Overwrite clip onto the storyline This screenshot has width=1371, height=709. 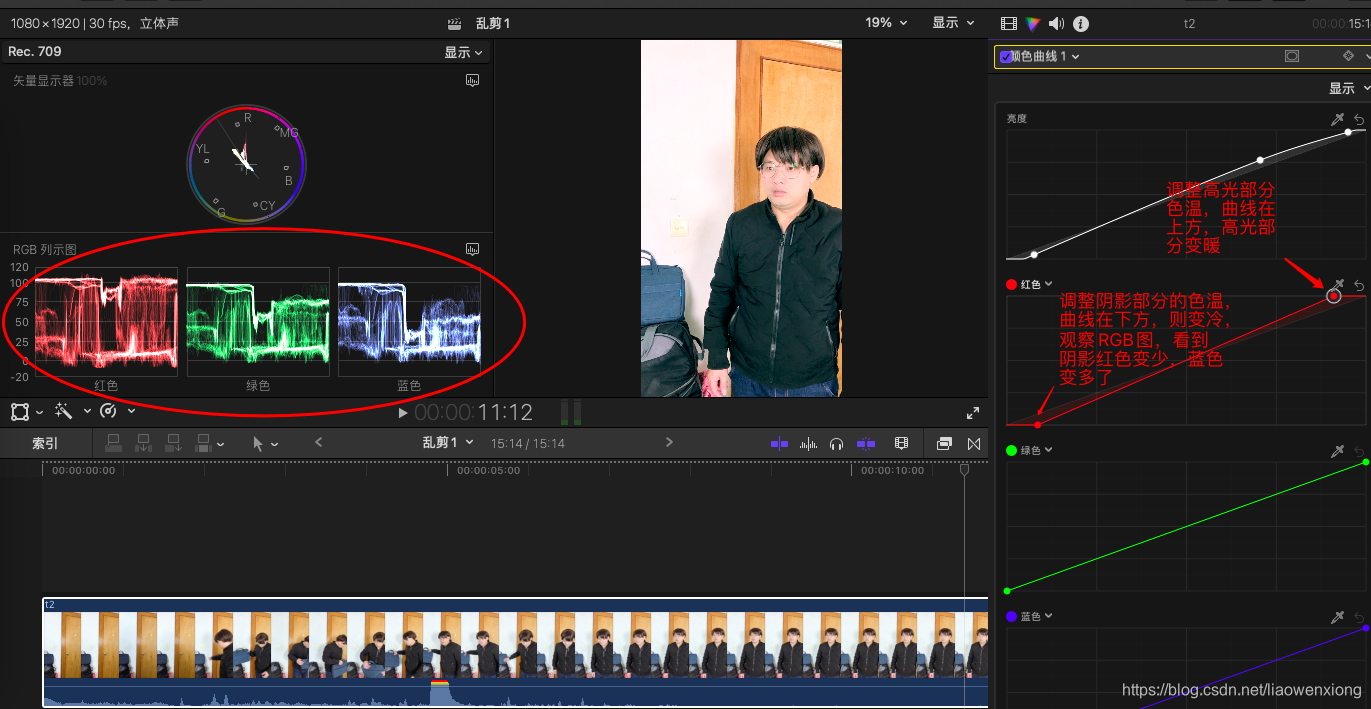click(x=203, y=443)
